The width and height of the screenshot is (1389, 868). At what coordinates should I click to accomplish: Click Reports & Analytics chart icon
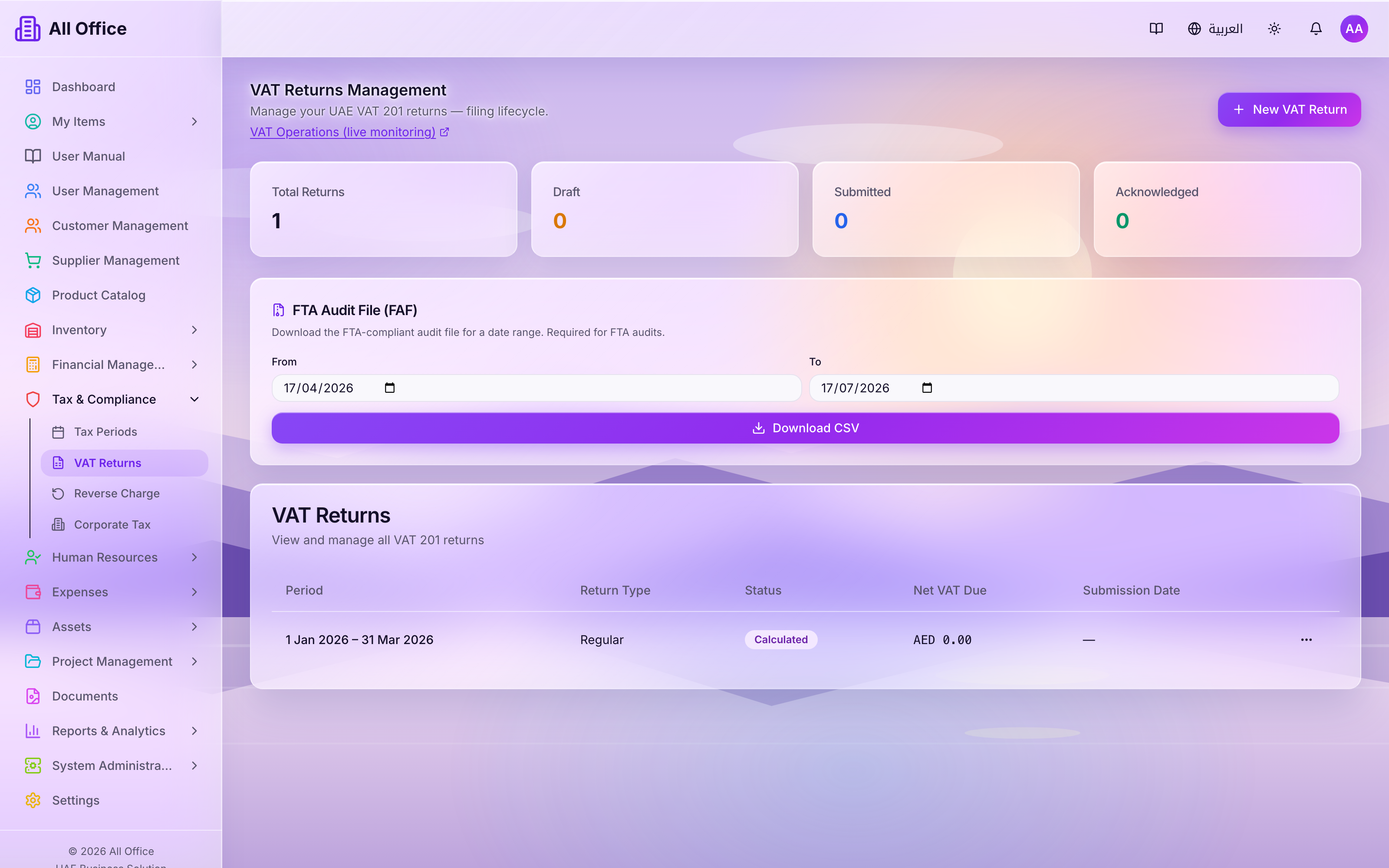click(33, 731)
